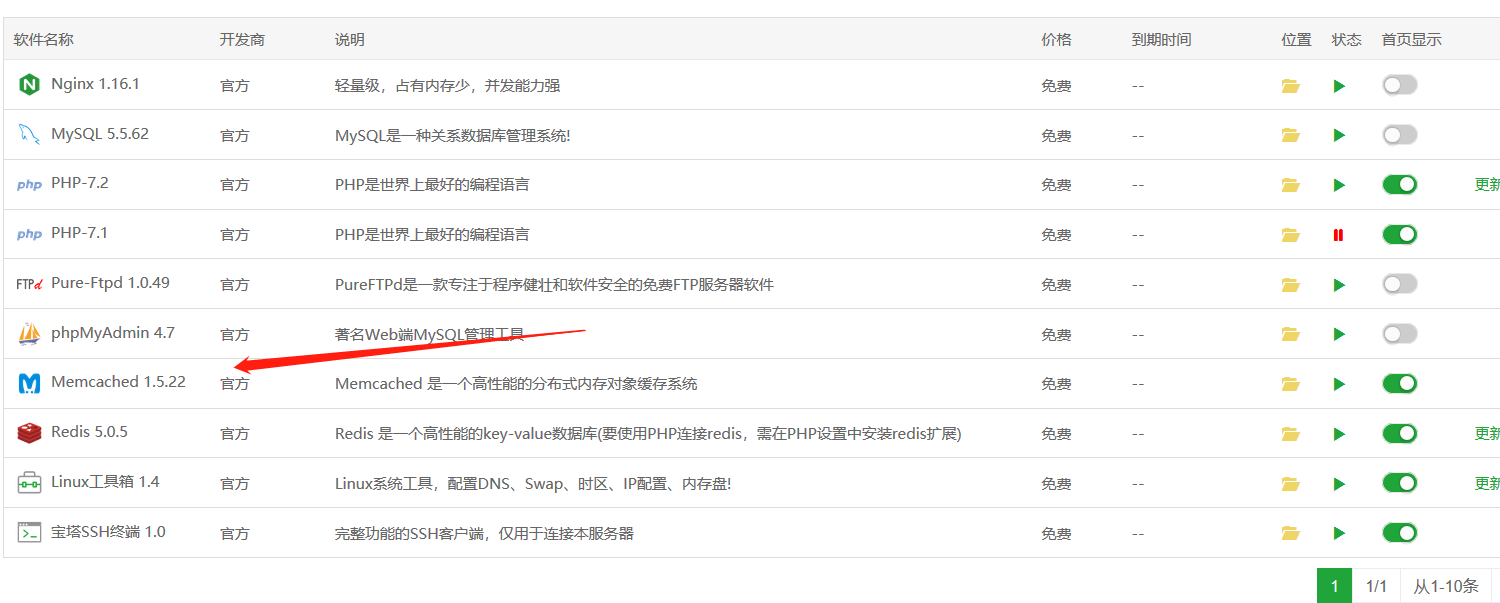Disable homepage display for Memcached
Image resolution: width=1500 pixels, height=603 pixels.
[x=1399, y=383]
